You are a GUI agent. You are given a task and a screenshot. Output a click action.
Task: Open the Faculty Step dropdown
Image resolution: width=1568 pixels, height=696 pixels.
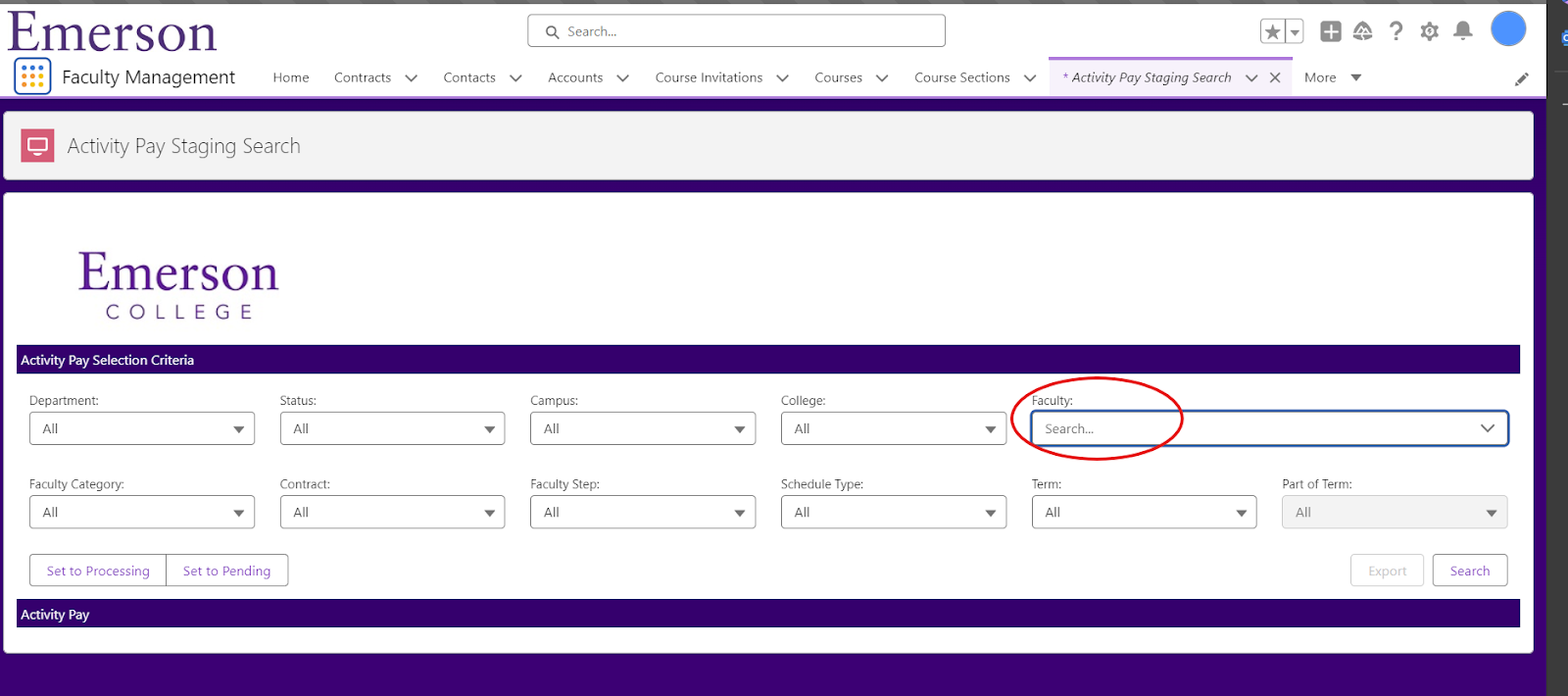(x=643, y=512)
